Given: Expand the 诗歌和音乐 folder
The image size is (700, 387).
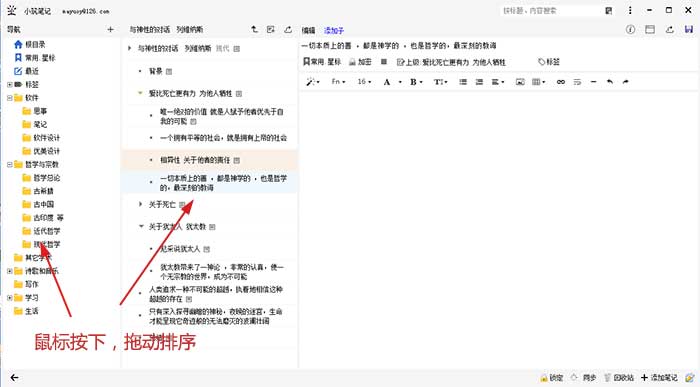Looking at the screenshot, I should coord(9,271).
